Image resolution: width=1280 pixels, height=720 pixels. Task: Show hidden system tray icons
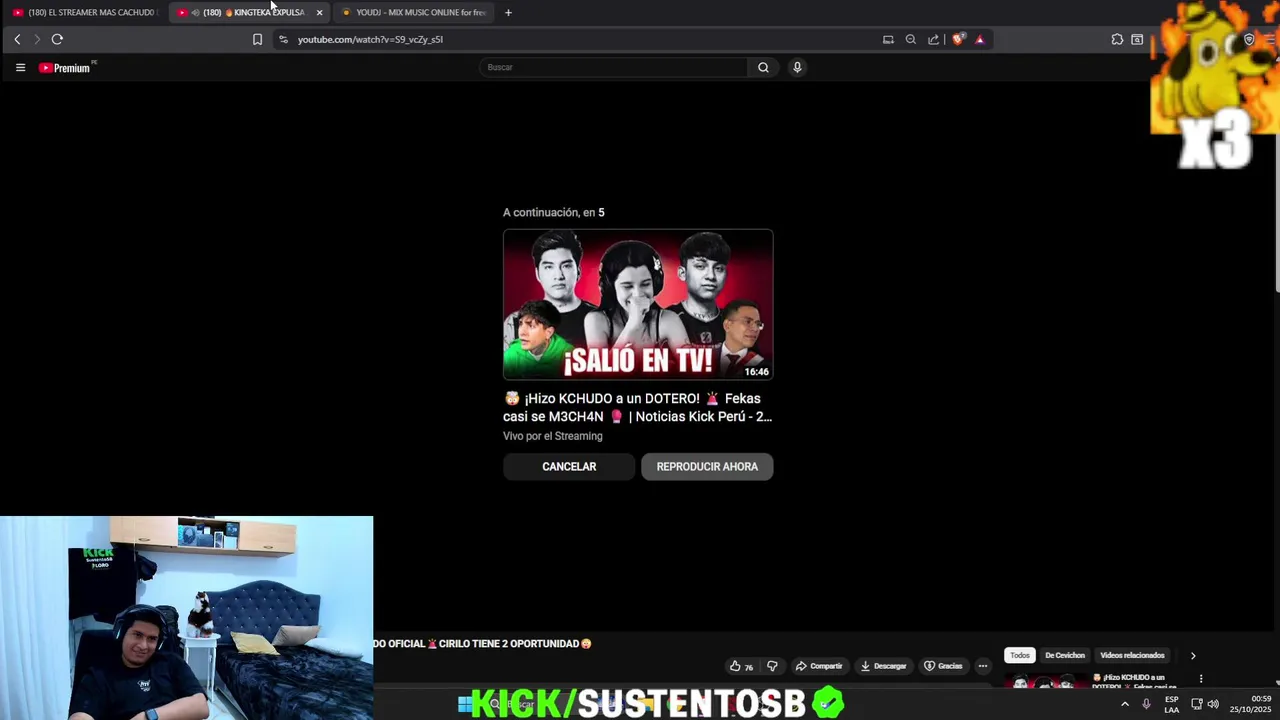coord(1124,704)
